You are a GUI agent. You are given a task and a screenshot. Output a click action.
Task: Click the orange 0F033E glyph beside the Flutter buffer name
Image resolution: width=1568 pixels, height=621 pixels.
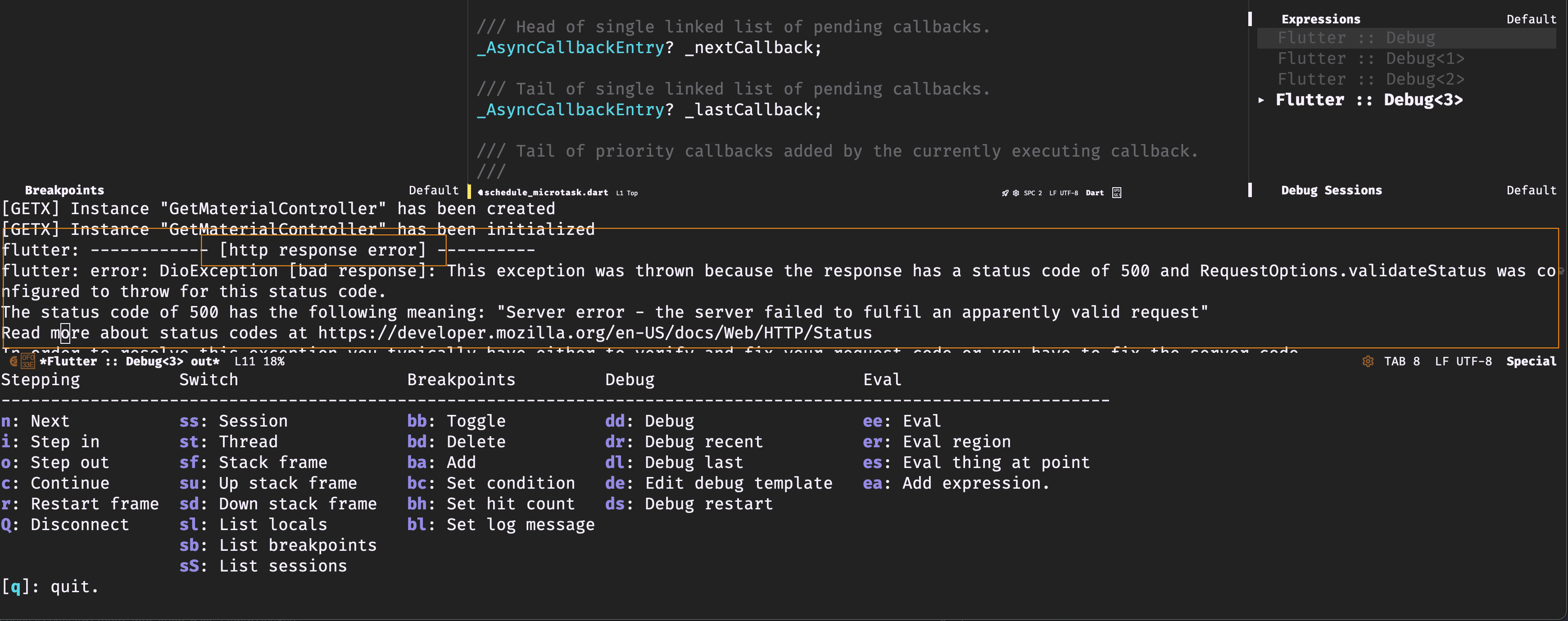pyautogui.click(x=28, y=361)
